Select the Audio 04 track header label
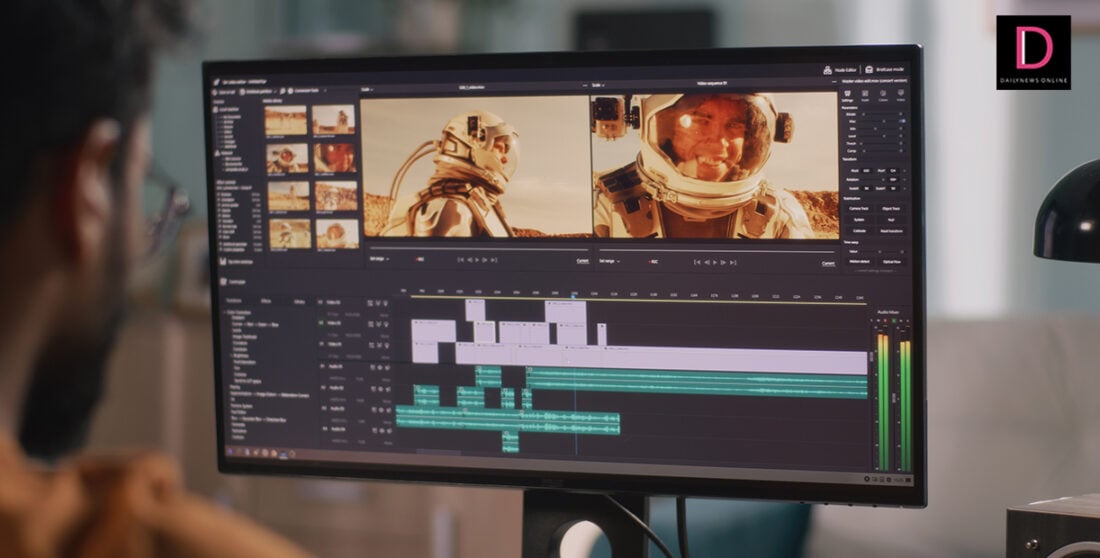The image size is (1100, 558). tap(337, 429)
